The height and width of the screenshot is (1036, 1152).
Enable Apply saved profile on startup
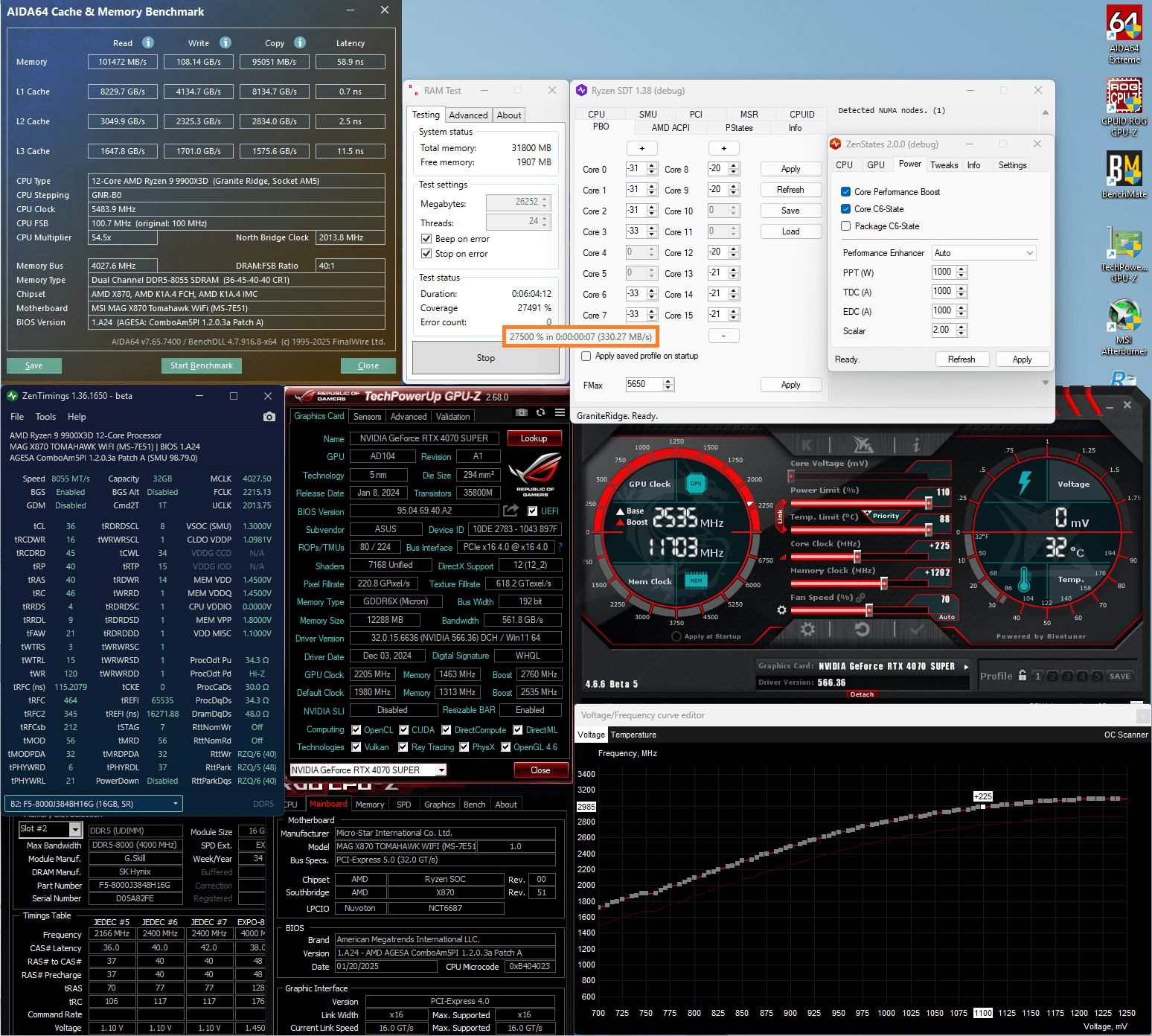coord(586,356)
